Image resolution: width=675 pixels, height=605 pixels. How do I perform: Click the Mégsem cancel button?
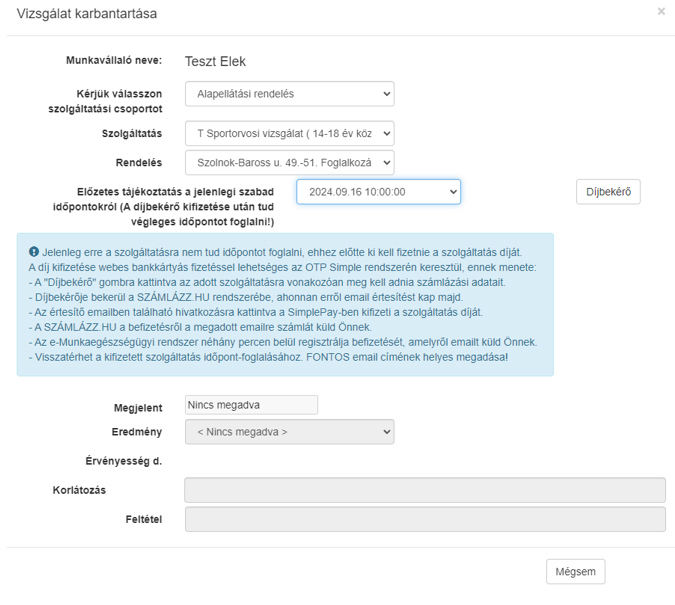(576, 572)
